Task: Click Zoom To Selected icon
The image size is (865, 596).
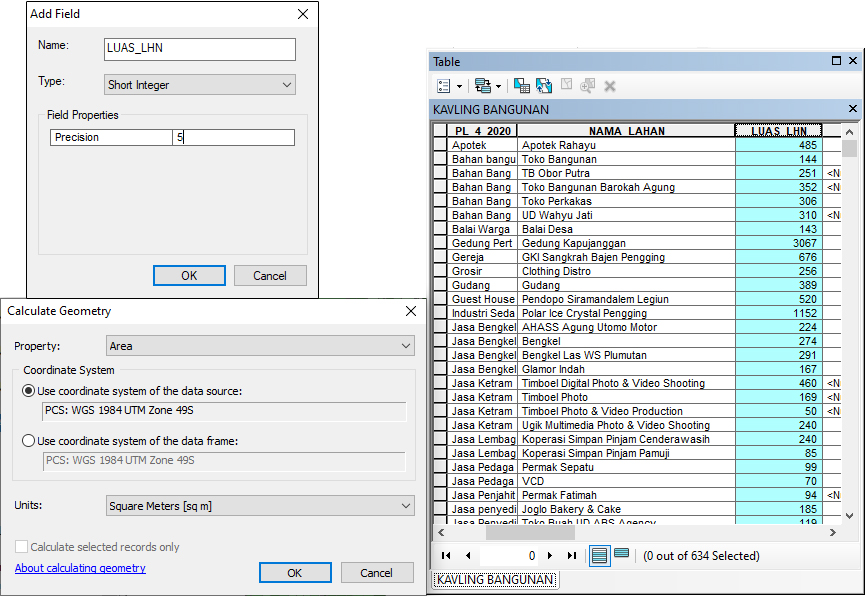Action: [x=588, y=86]
